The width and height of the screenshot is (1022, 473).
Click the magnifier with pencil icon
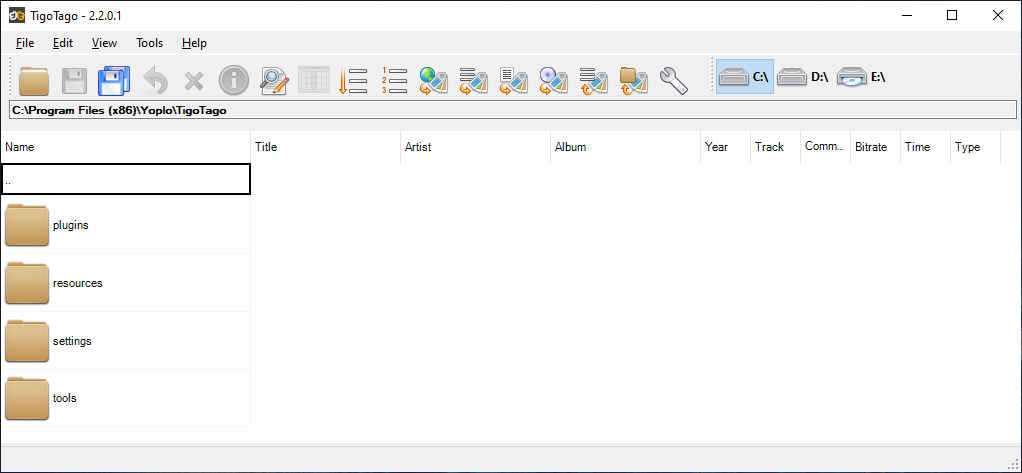pyautogui.click(x=273, y=78)
